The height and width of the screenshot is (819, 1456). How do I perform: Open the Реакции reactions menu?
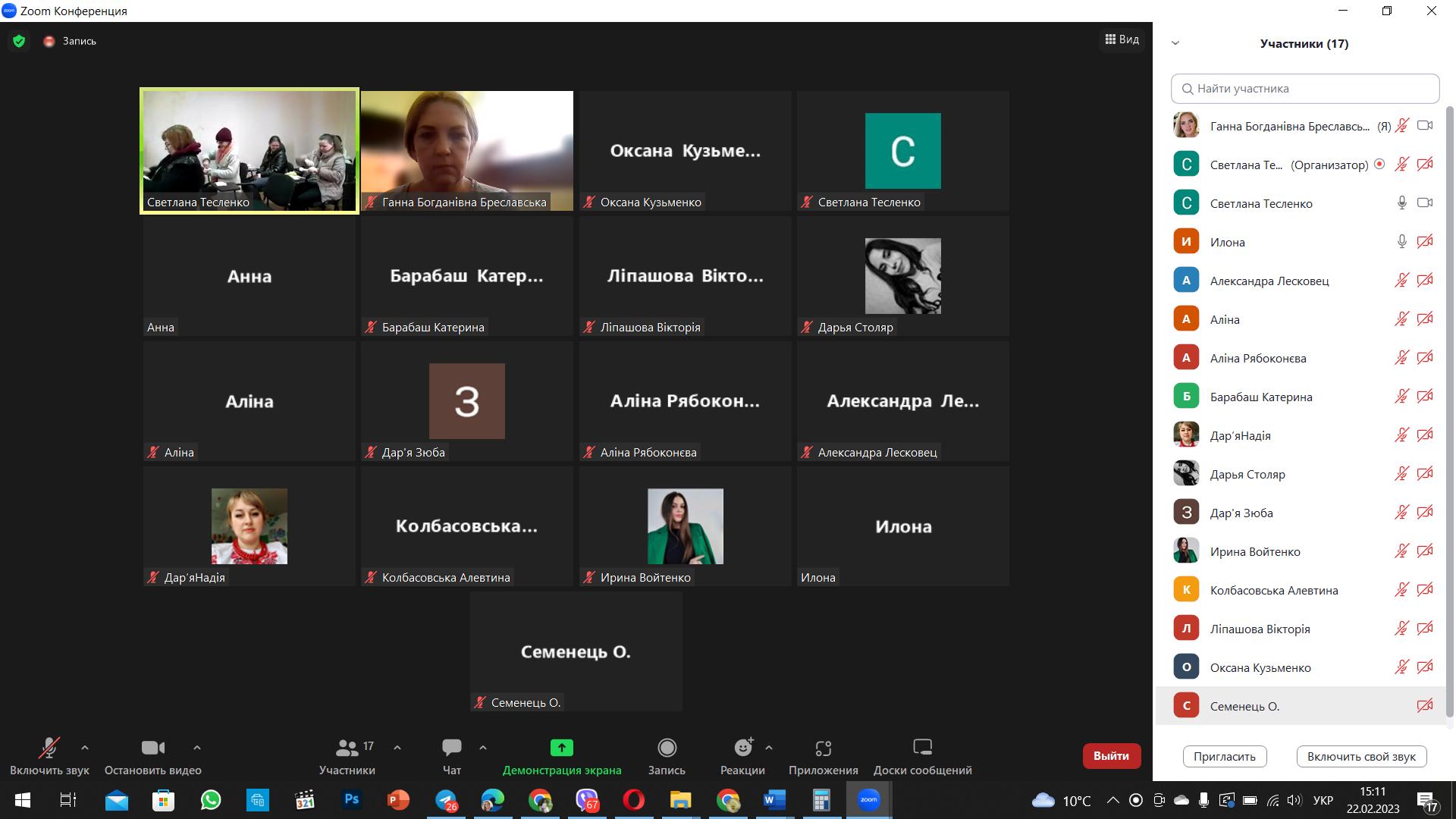click(x=743, y=748)
